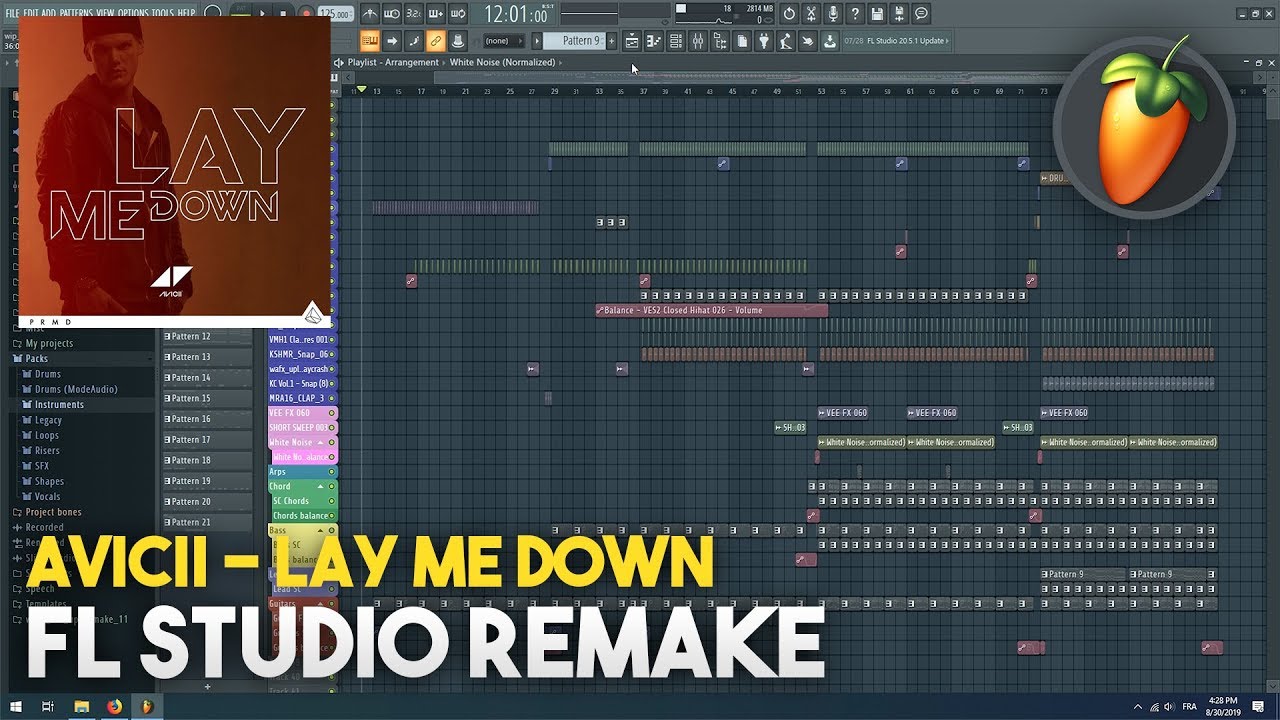This screenshot has height=720, width=1280.
Task: Open the VIEW menu
Action: [105, 13]
